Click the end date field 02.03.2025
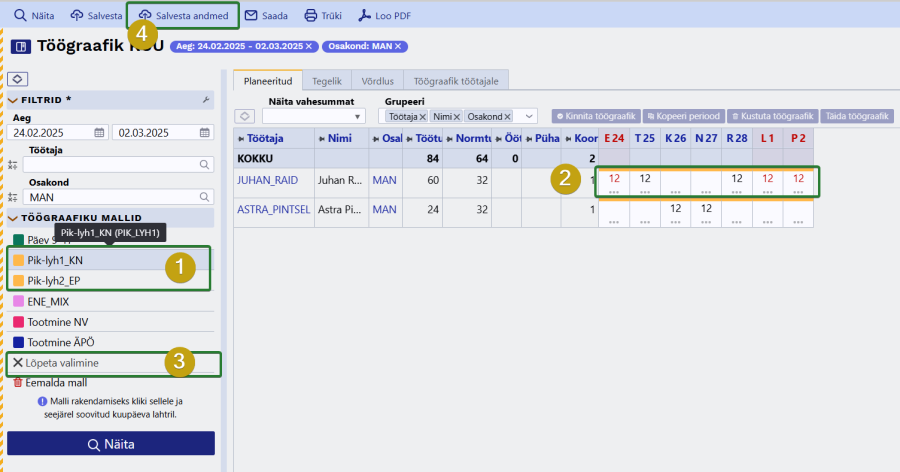 163,133
